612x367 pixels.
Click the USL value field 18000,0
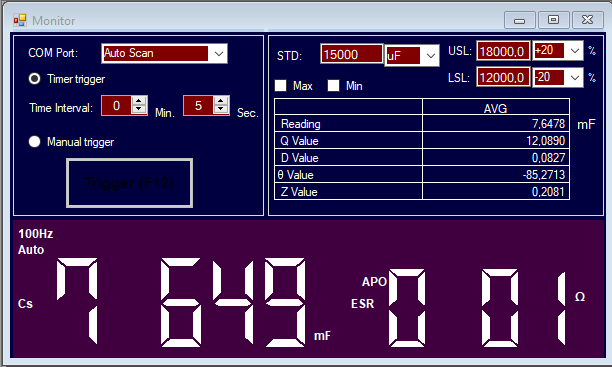(503, 51)
